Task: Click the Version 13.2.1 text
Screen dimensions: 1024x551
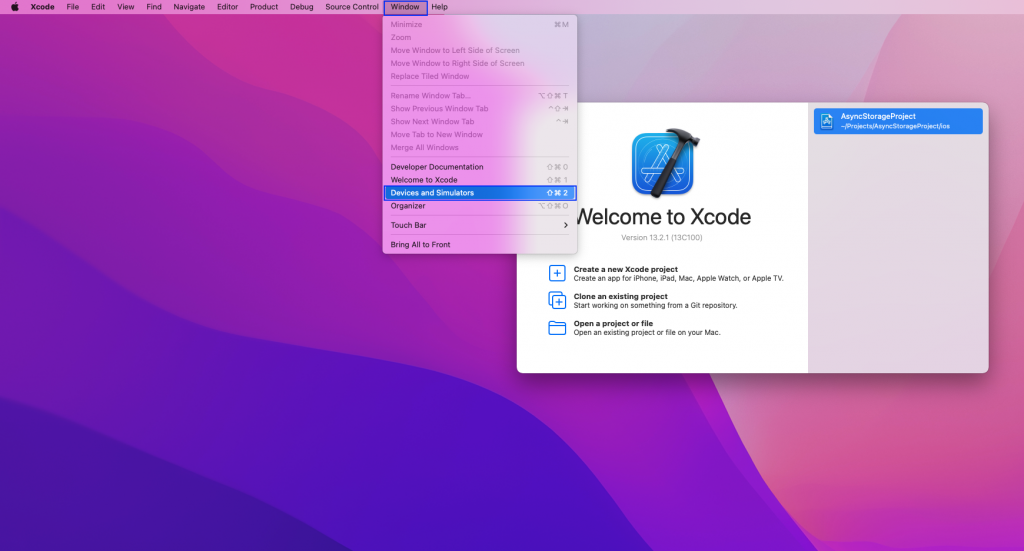Action: [662, 238]
